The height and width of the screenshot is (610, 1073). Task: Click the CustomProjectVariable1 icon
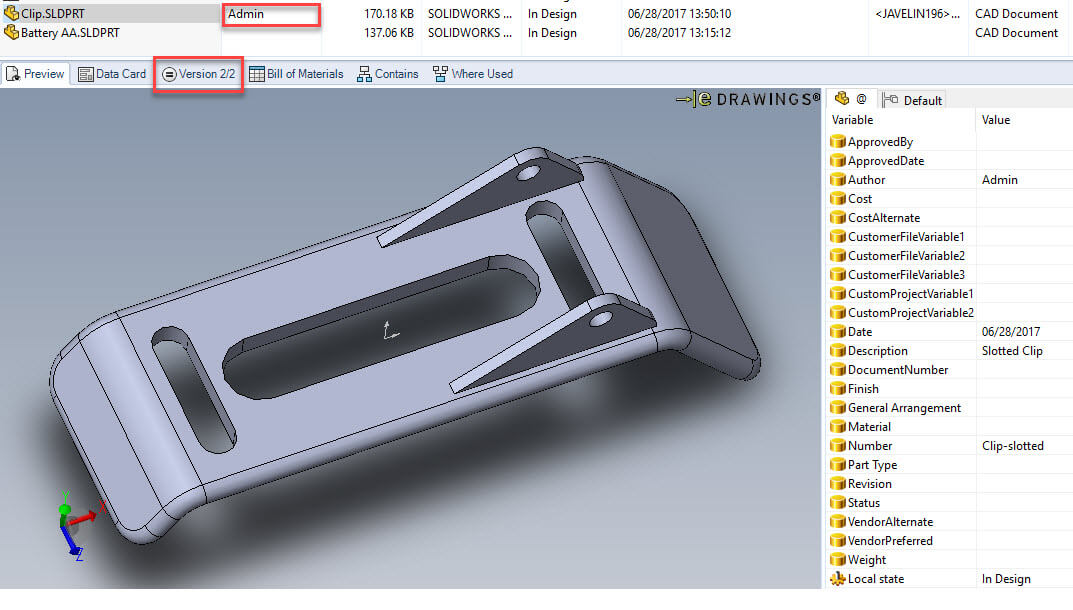point(838,294)
